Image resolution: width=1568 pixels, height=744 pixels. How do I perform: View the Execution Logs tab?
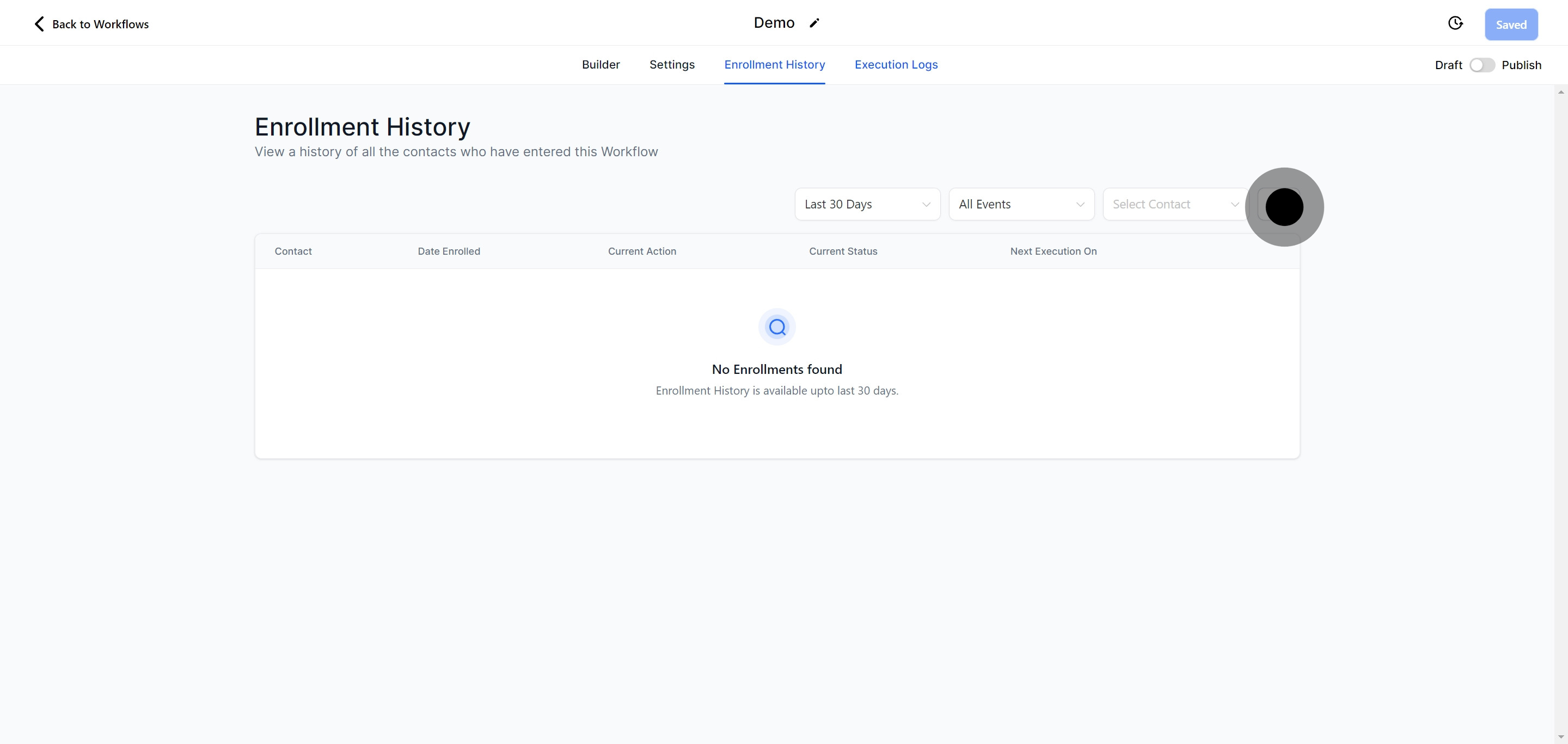click(896, 64)
